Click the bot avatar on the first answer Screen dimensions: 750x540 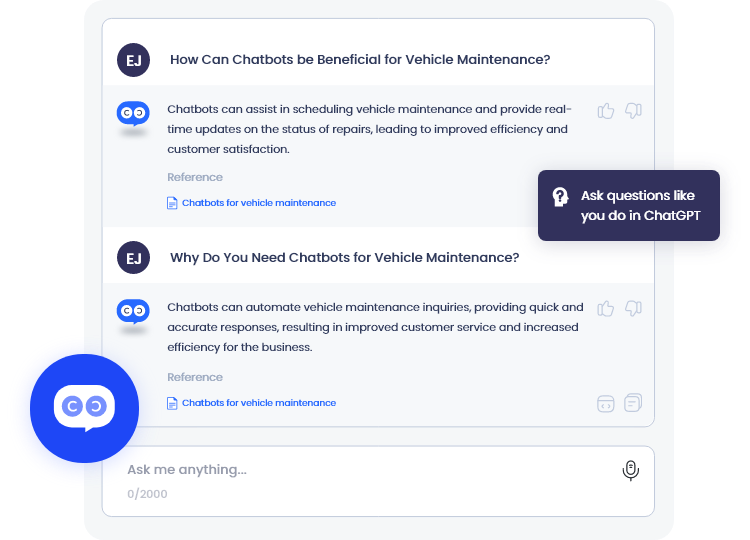point(133,114)
